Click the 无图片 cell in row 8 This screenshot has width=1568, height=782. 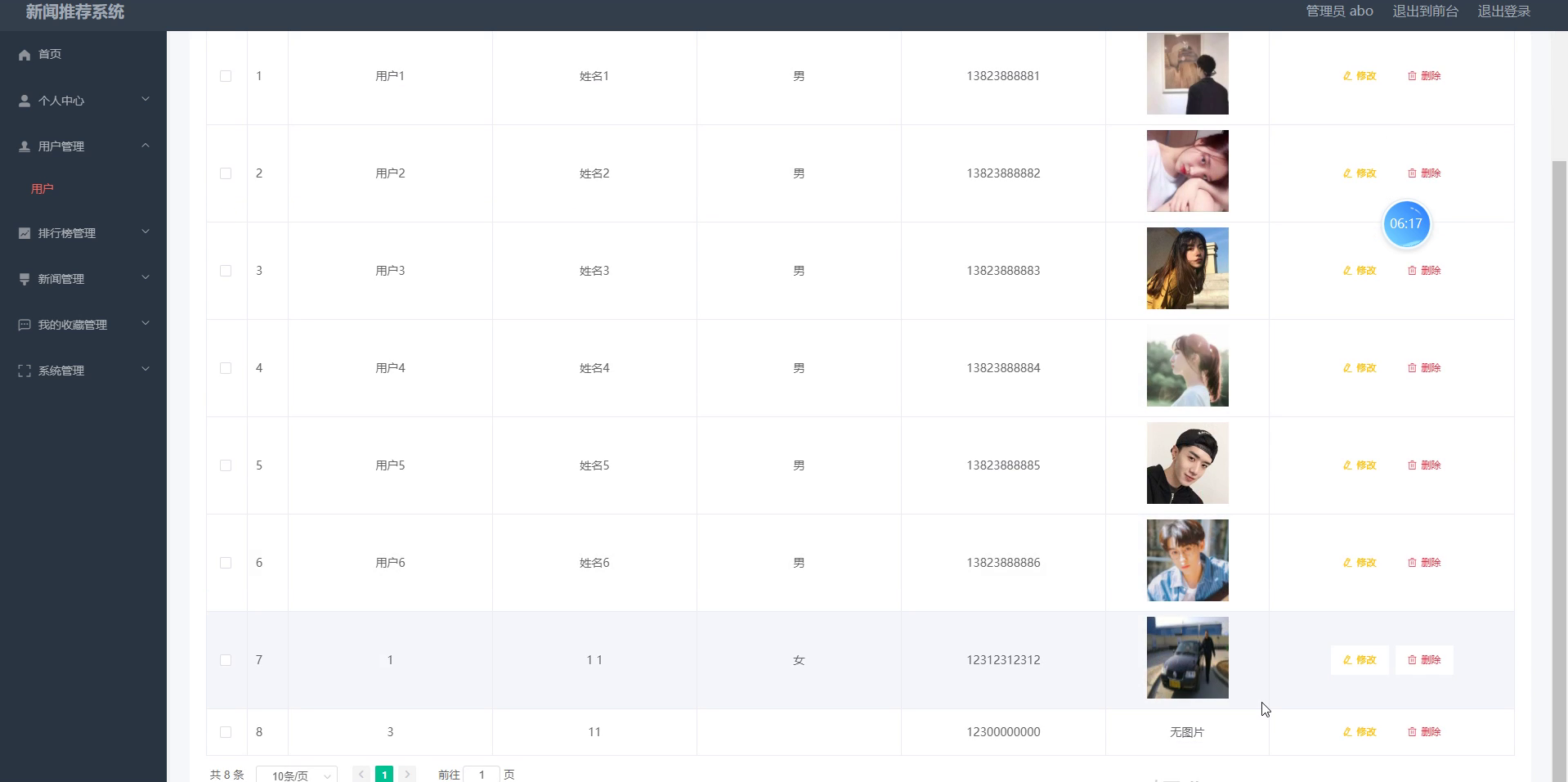pyautogui.click(x=1187, y=732)
